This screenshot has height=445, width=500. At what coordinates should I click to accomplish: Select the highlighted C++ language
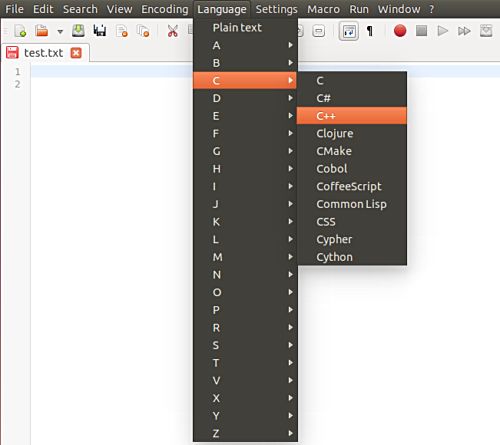click(x=352, y=116)
